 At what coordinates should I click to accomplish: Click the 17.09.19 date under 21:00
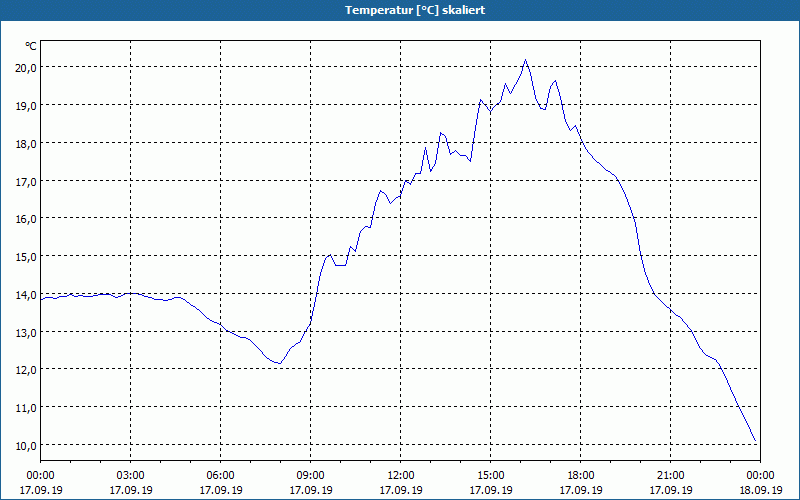point(670,490)
